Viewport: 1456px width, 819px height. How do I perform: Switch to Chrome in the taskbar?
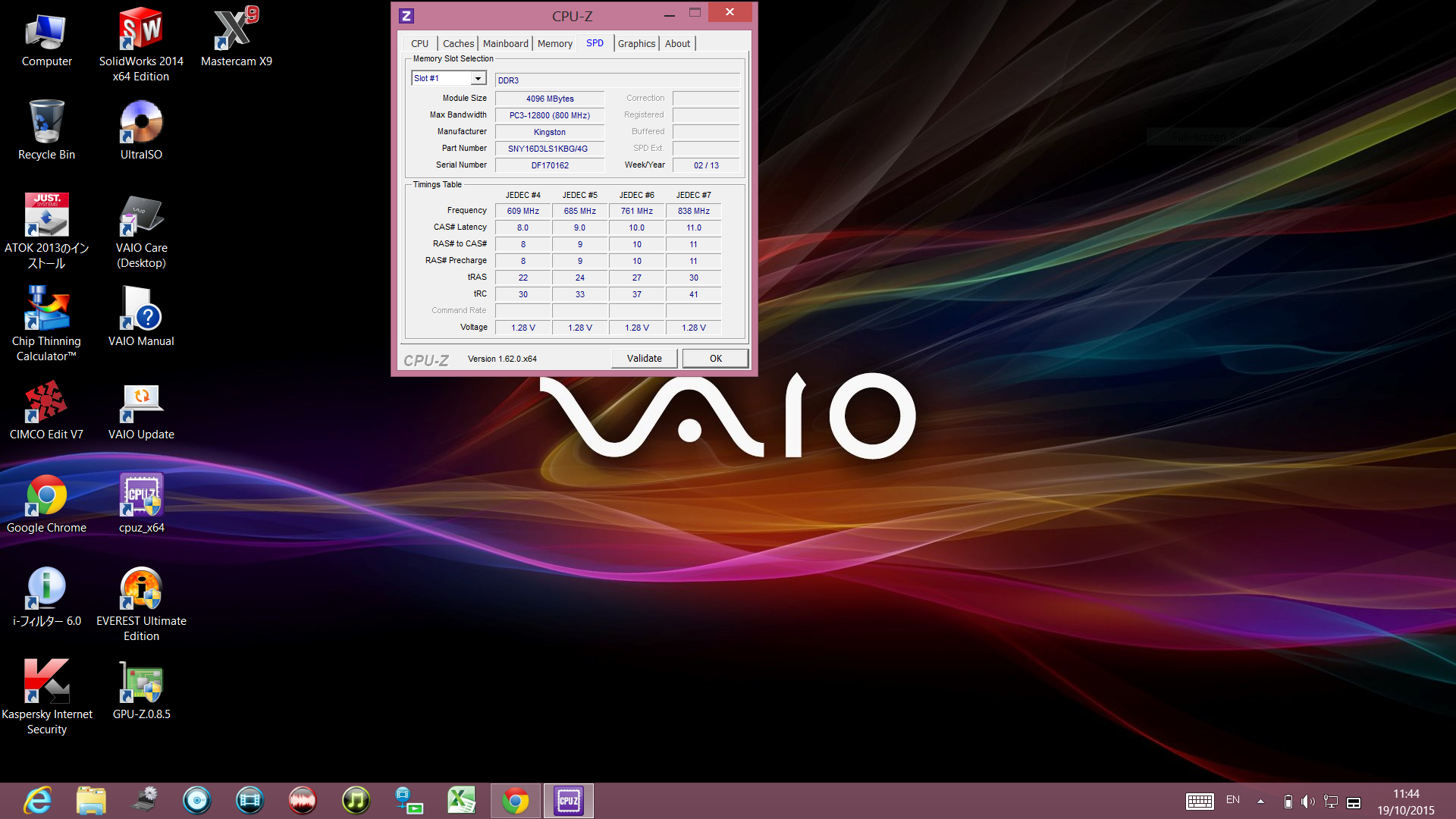tap(516, 801)
